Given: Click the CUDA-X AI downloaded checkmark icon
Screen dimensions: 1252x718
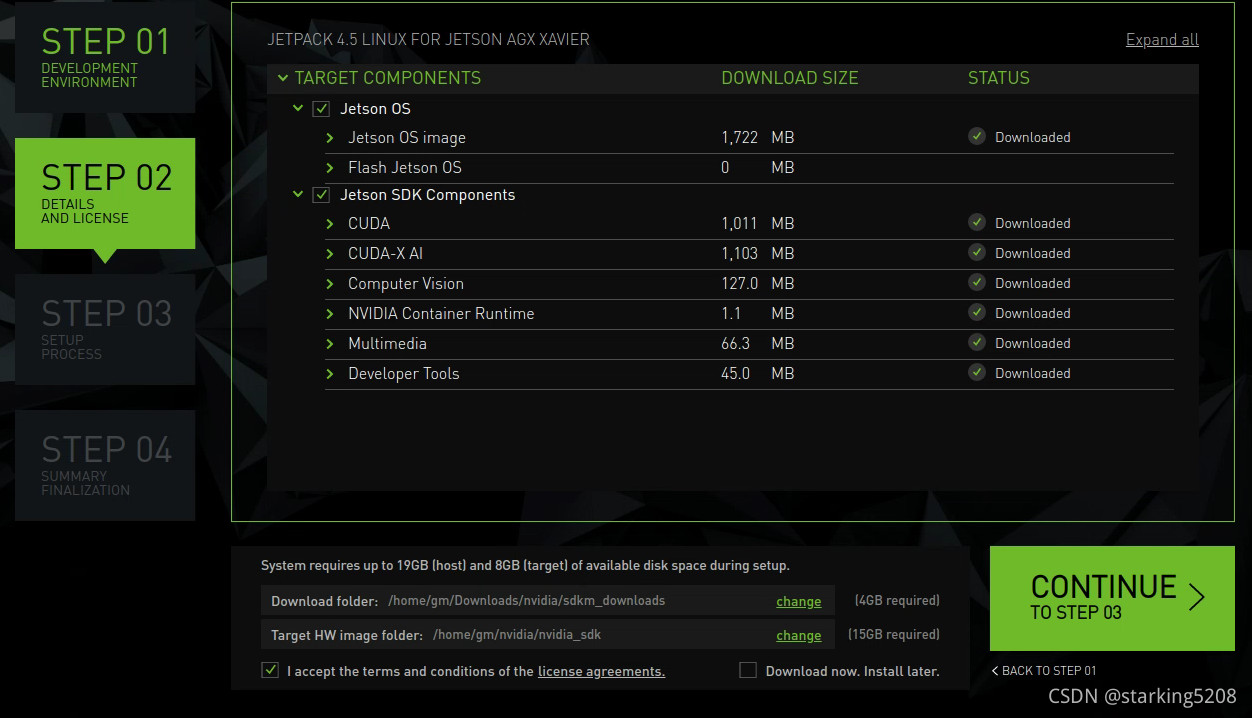Looking at the screenshot, I should pyautogui.click(x=977, y=253).
